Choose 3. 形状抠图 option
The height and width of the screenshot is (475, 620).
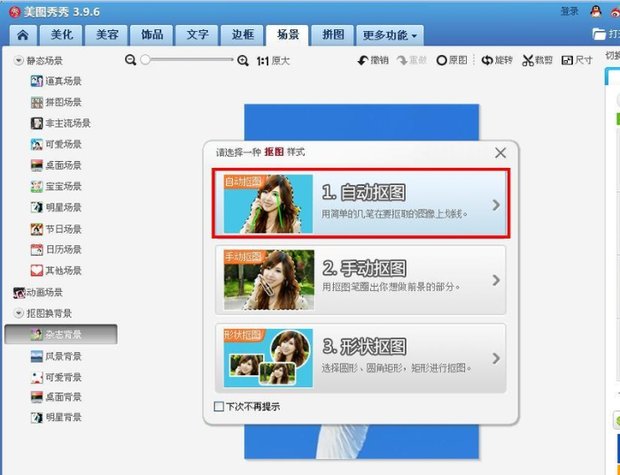[x=361, y=358]
